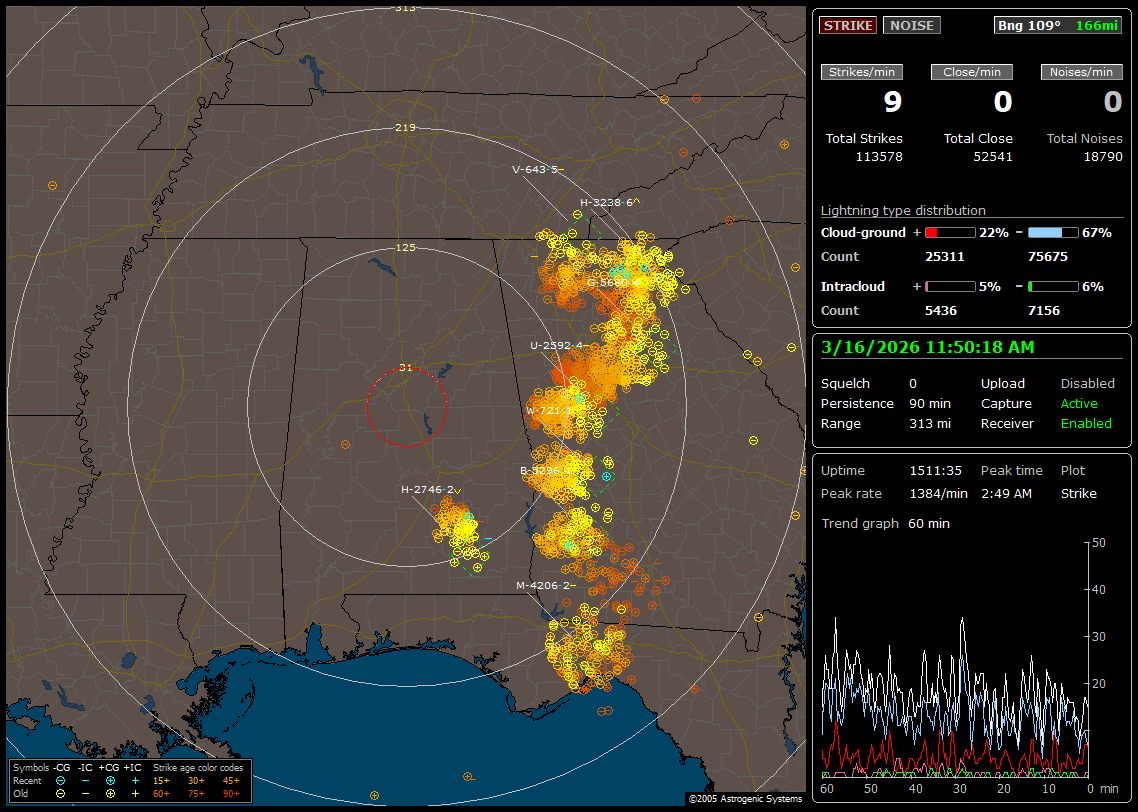This screenshot has height=812, width=1138.
Task: Click the red dashed 31-mile range circle
Action: coord(367,407)
